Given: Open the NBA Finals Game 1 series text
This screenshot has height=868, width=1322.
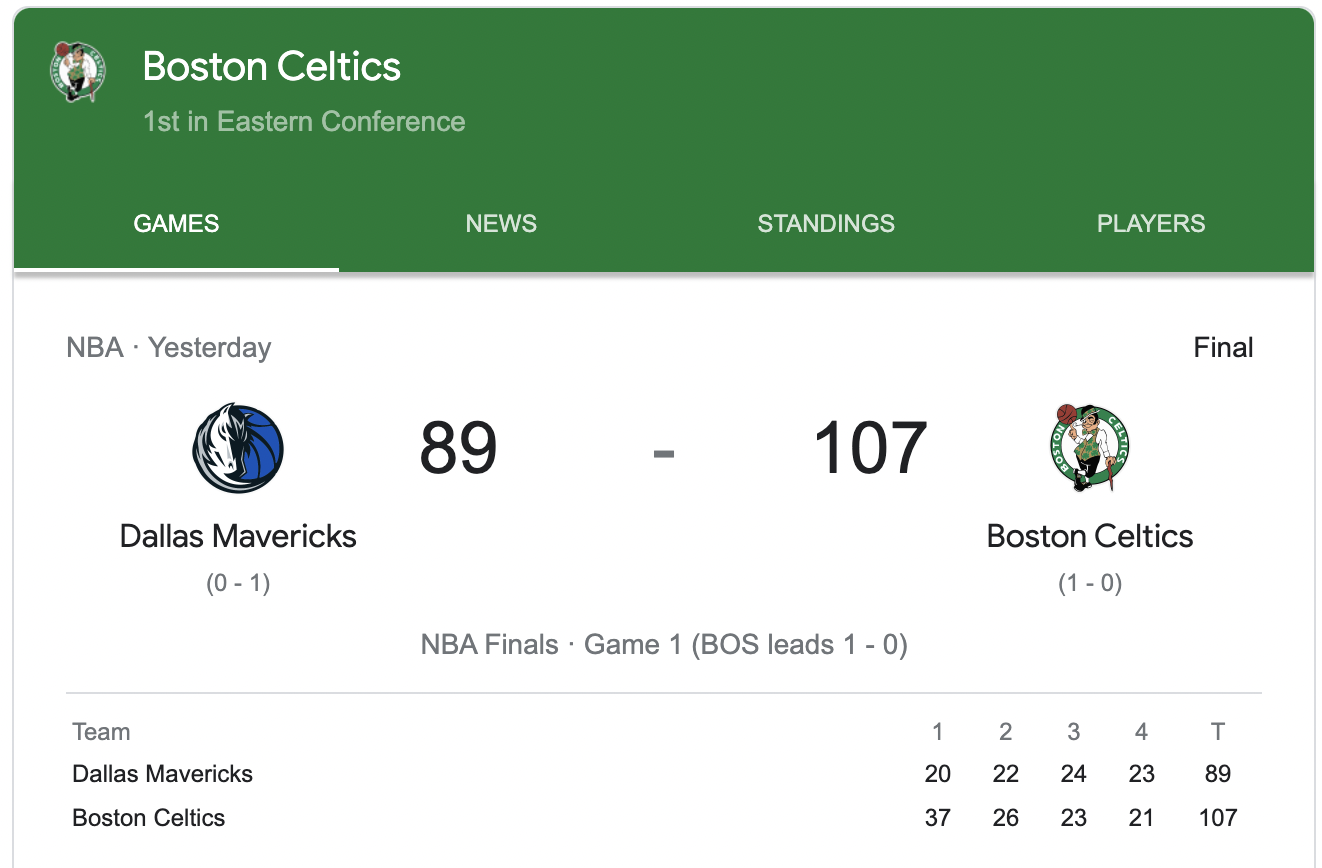Looking at the screenshot, I should tap(664, 644).
